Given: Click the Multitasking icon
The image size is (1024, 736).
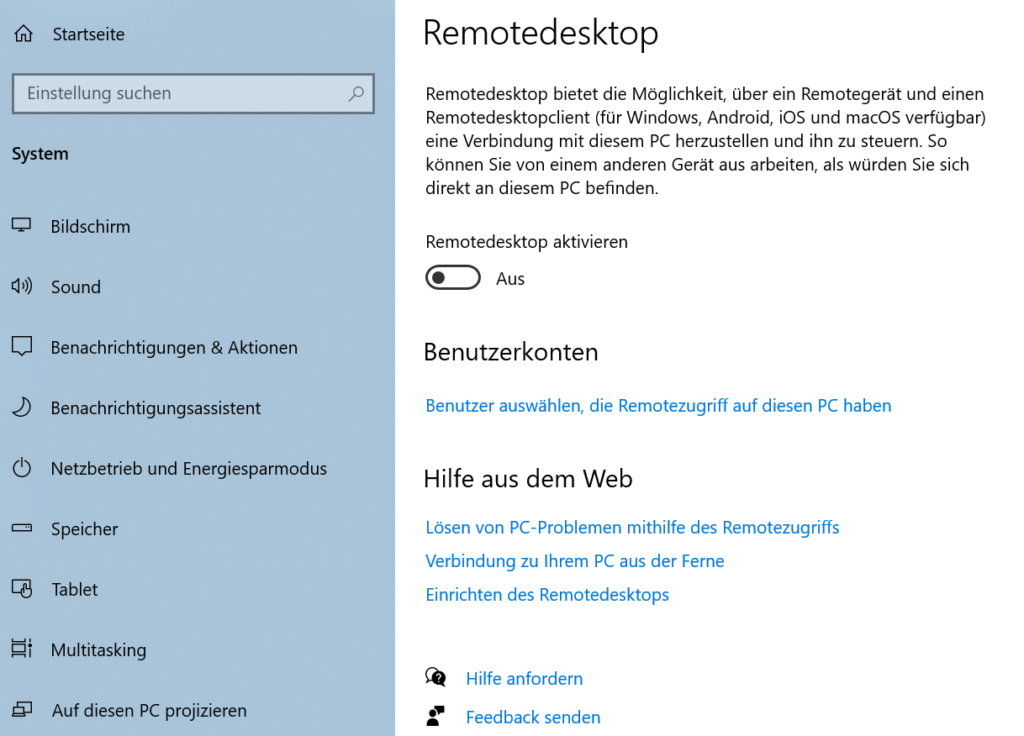Looking at the screenshot, I should [22, 650].
